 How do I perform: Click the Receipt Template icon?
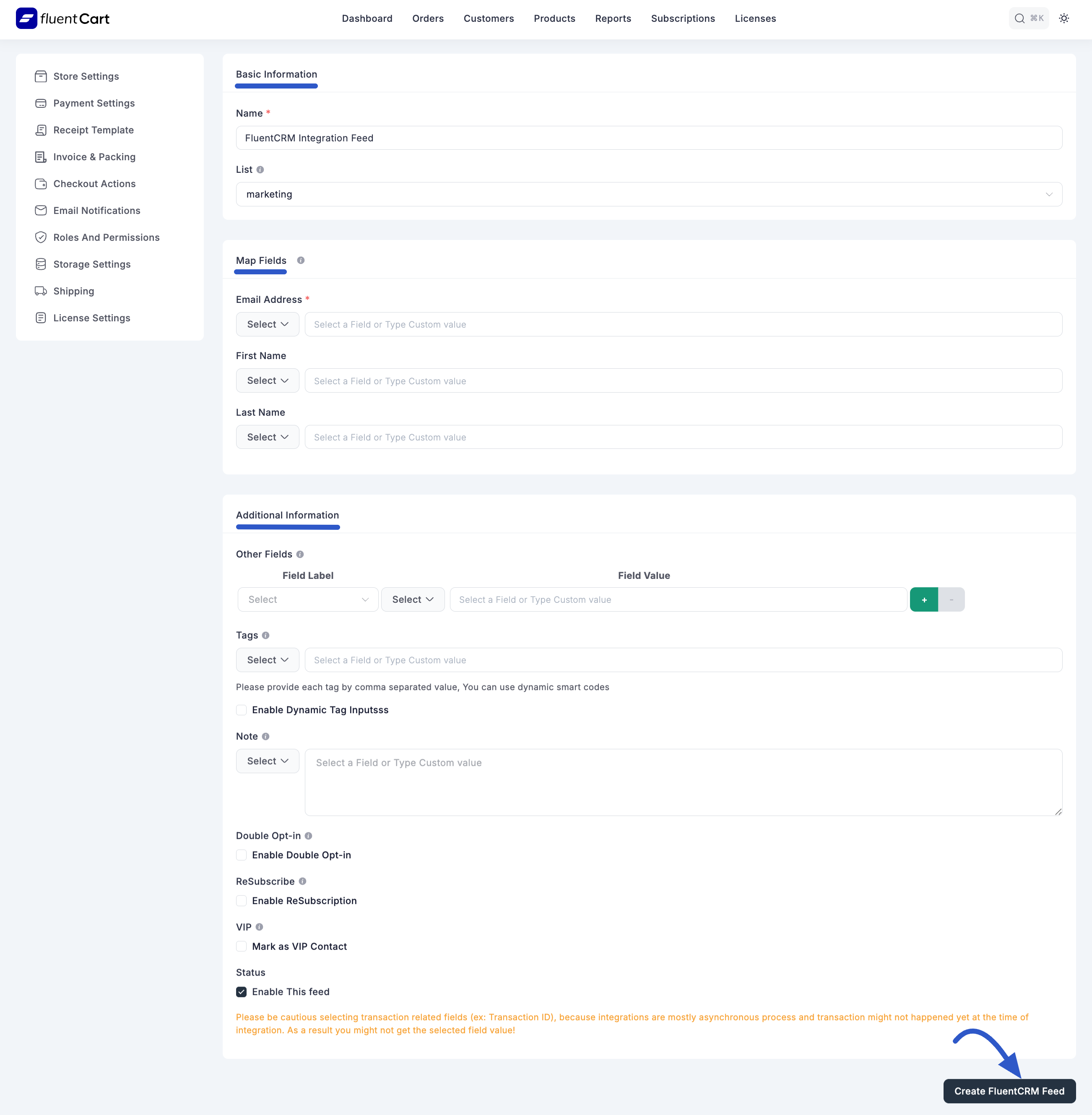click(x=41, y=130)
